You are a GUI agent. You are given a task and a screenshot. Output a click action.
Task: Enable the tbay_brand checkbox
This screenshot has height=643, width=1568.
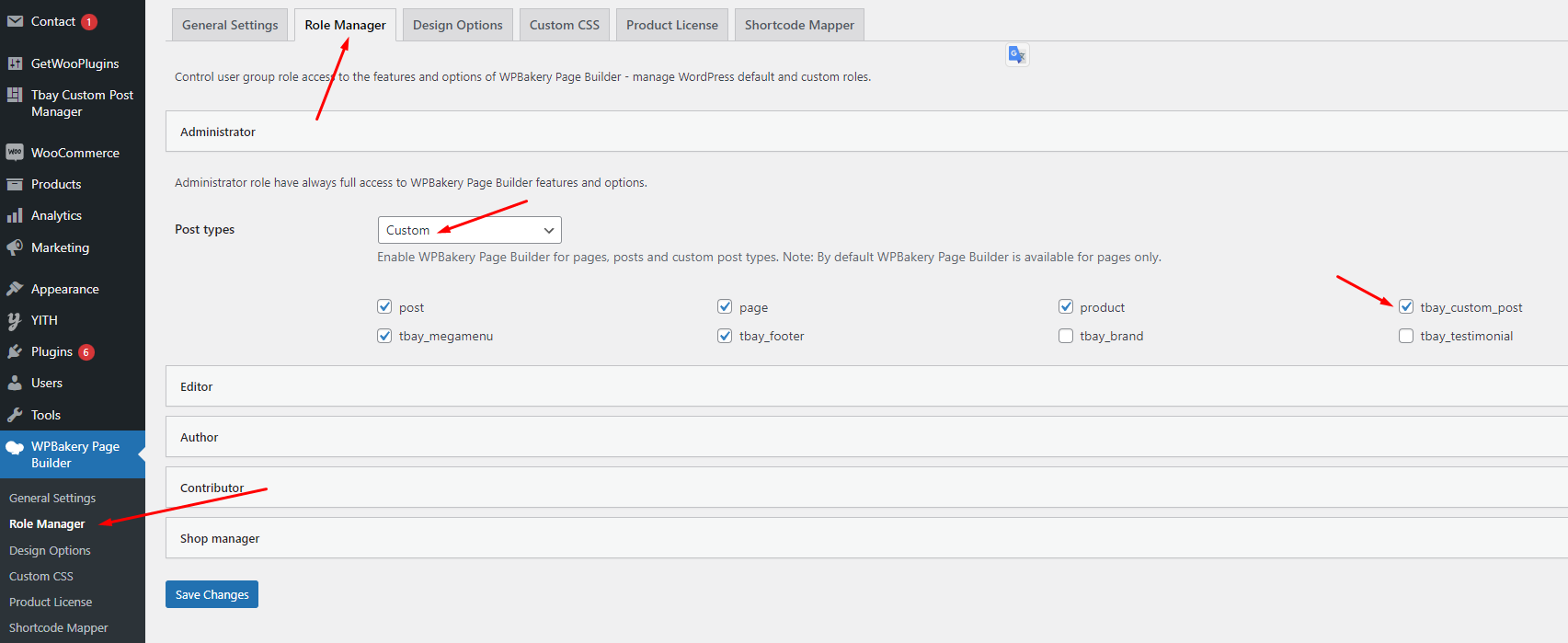(1066, 336)
